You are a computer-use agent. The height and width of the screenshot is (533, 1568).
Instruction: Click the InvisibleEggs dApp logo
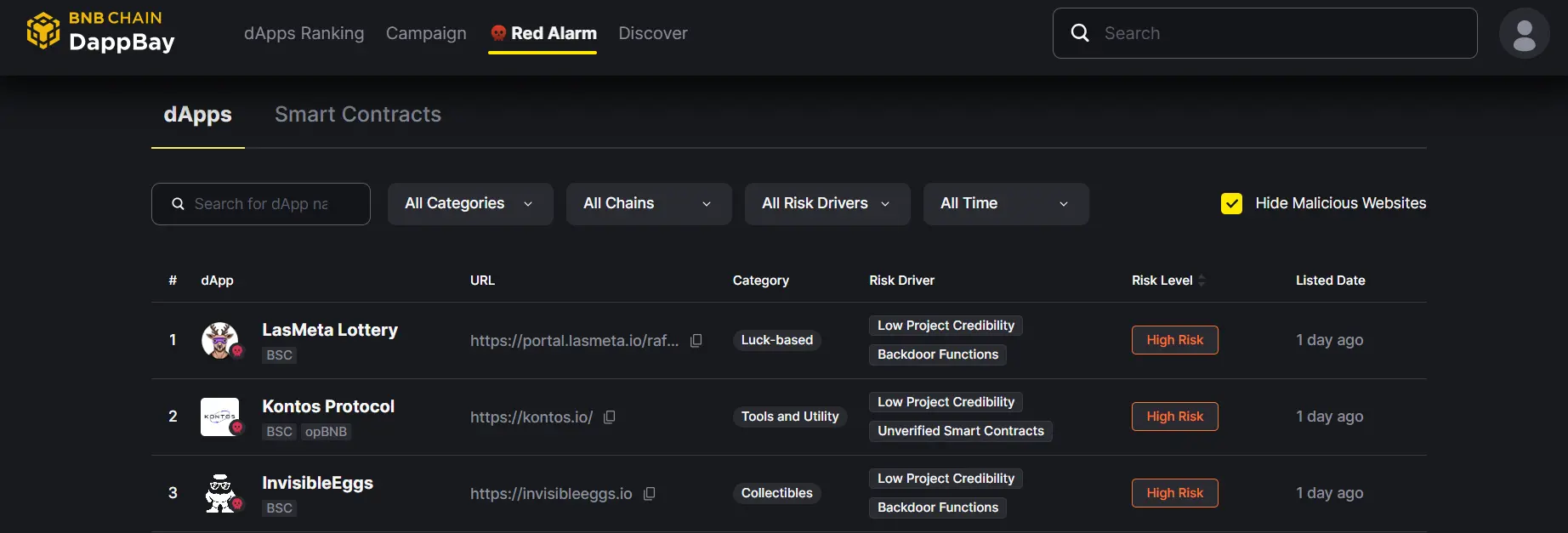(220, 493)
